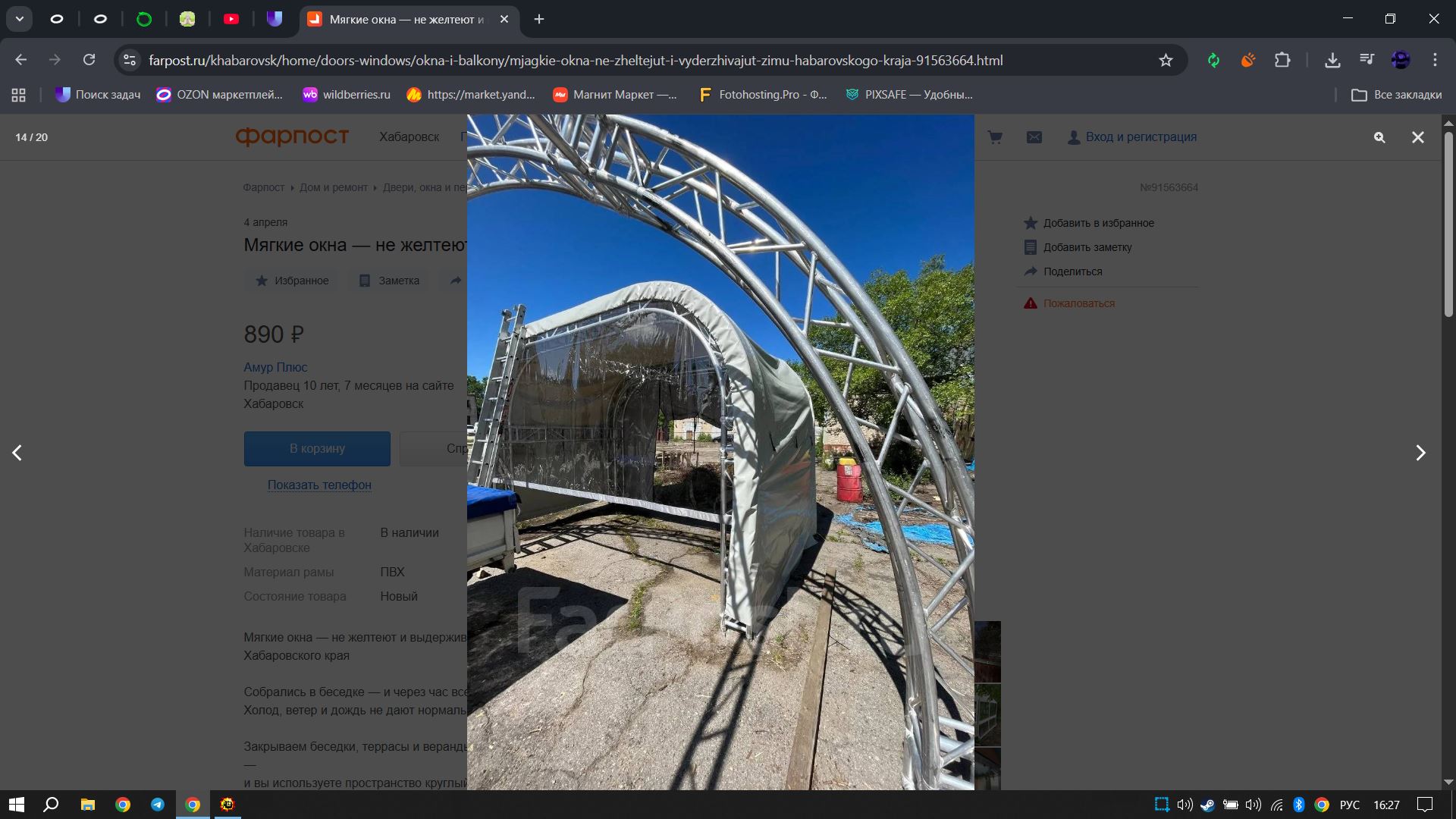The width and height of the screenshot is (1456, 819).
Task: Open the Все закладки folder
Action: pos(1397,95)
